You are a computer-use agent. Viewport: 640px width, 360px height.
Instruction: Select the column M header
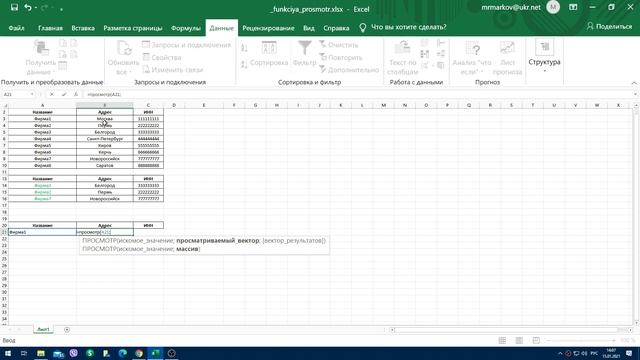tap(383, 105)
